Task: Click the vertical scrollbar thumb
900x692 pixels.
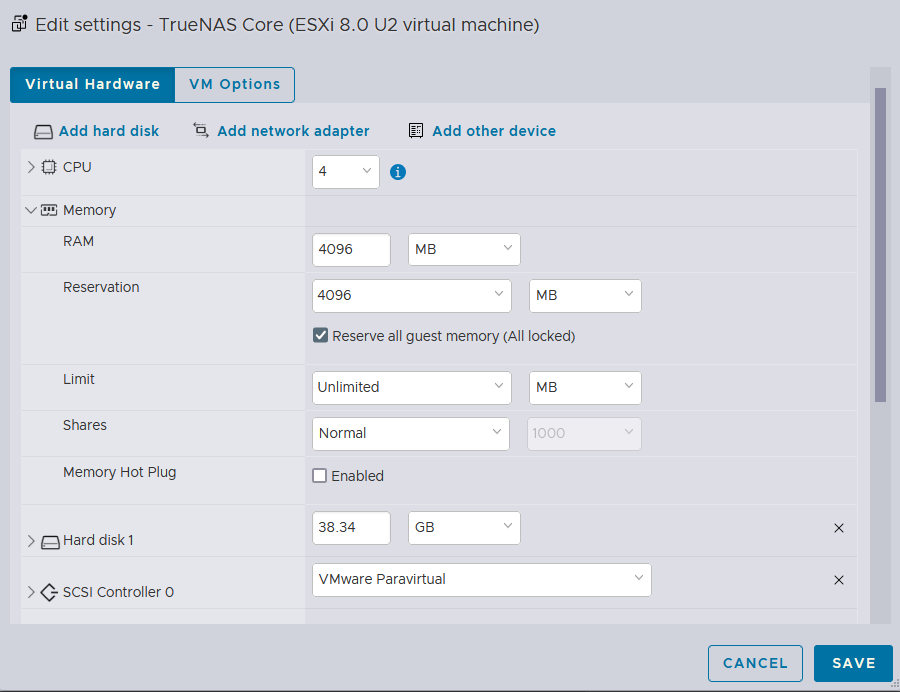Action: tap(880, 245)
